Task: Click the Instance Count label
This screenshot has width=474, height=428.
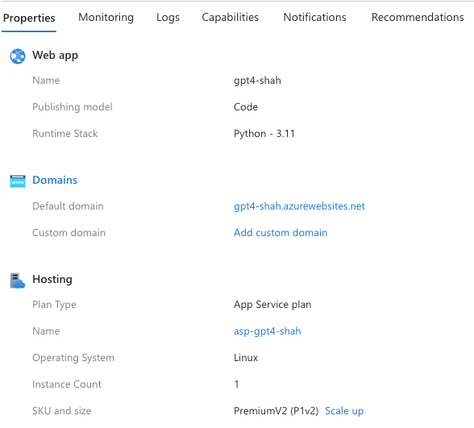Action: coord(67,384)
